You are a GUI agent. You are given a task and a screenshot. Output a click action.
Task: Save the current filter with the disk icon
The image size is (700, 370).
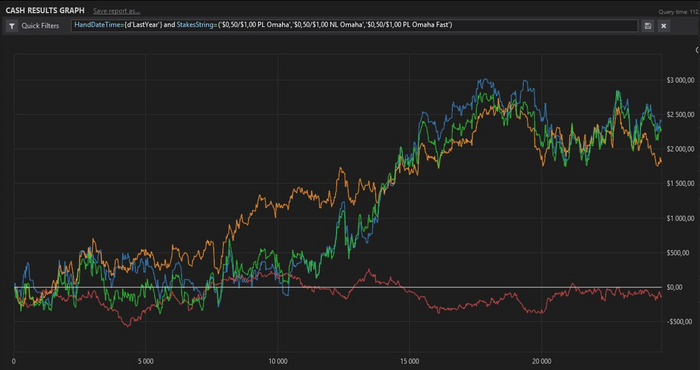[648, 26]
